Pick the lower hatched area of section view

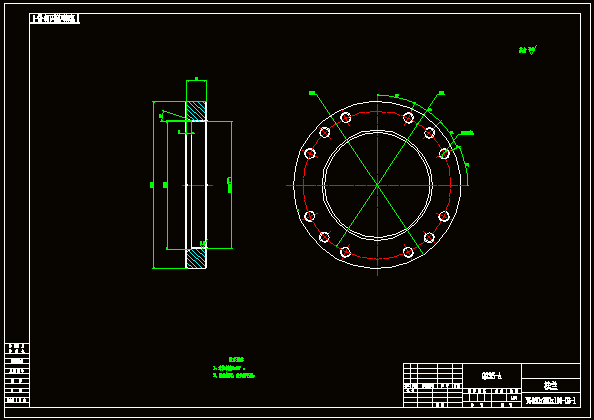(196, 258)
